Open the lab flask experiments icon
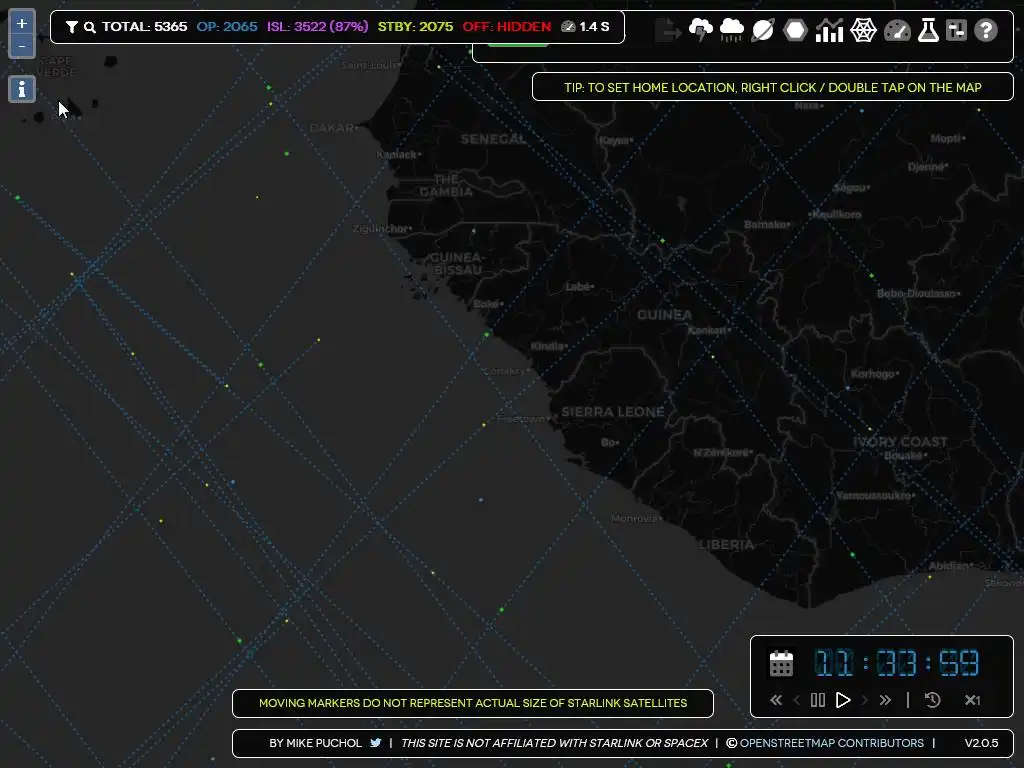Viewport: 1024px width, 768px height. 928,30
